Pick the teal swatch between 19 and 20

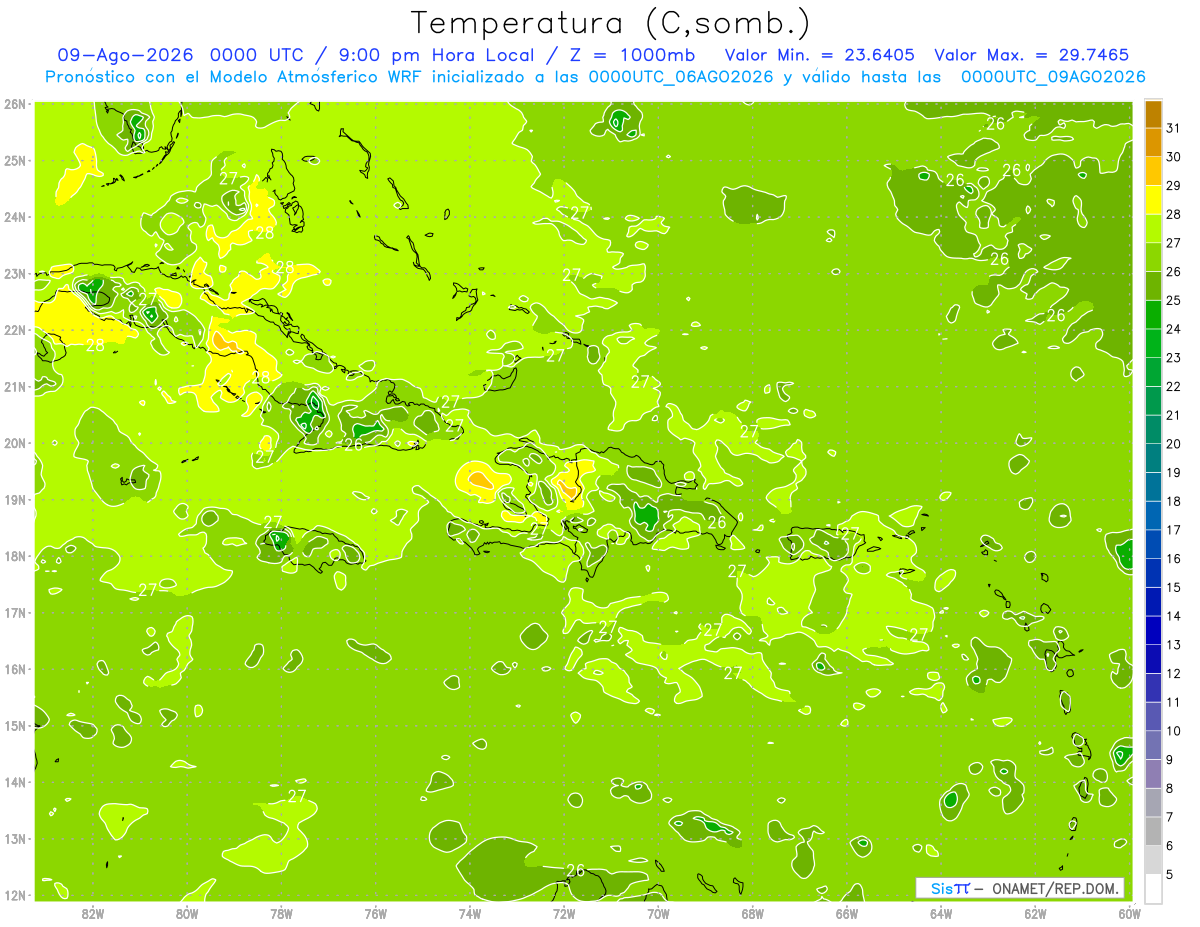click(1153, 458)
